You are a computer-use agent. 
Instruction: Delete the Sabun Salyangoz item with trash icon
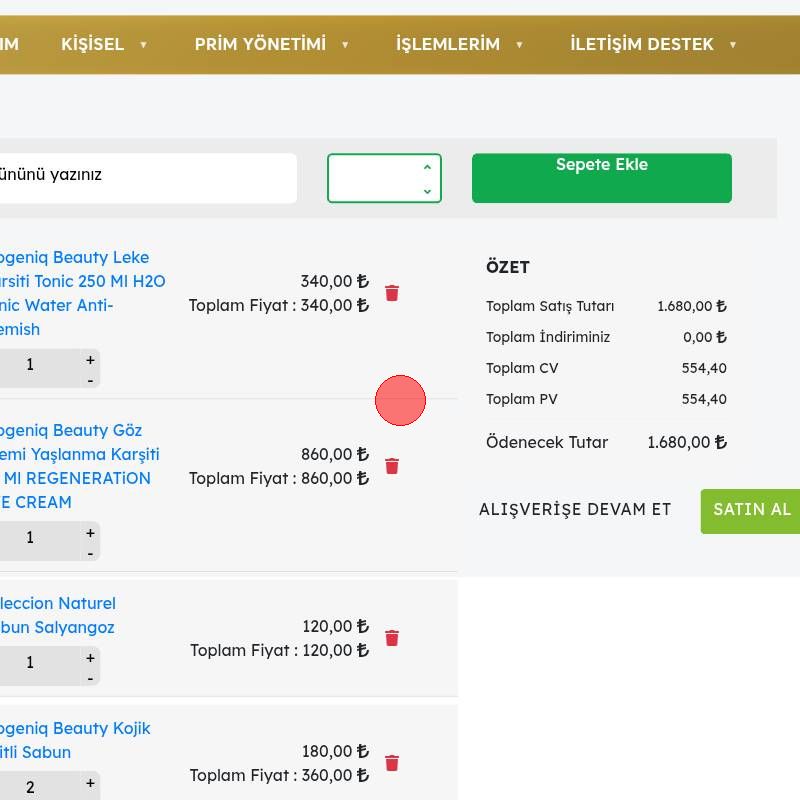tap(392, 638)
